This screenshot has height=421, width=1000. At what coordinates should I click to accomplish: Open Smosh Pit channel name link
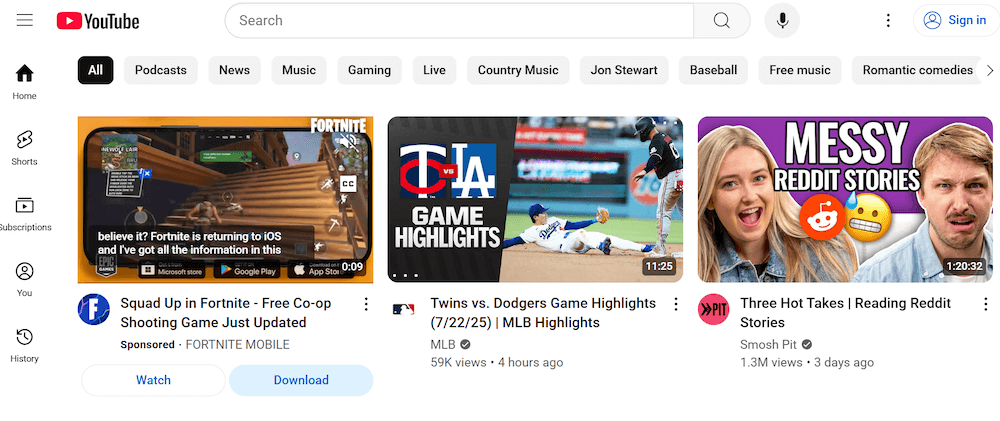point(768,344)
